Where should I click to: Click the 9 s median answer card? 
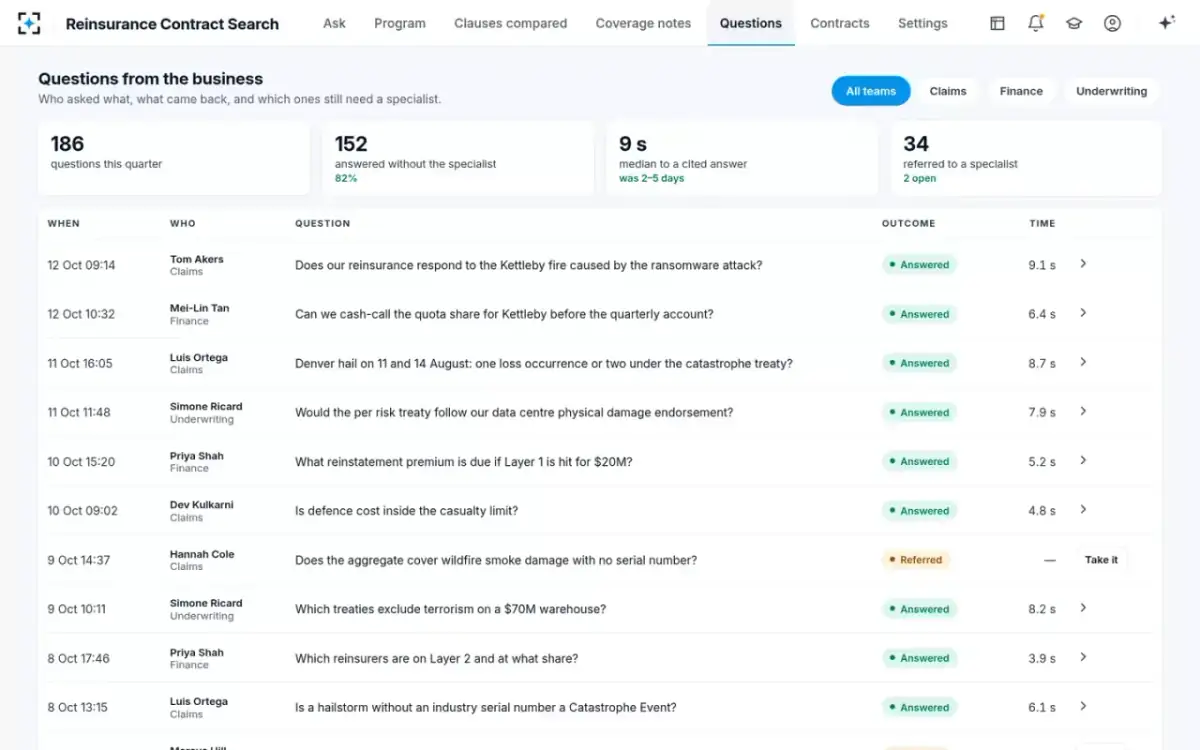click(742, 158)
